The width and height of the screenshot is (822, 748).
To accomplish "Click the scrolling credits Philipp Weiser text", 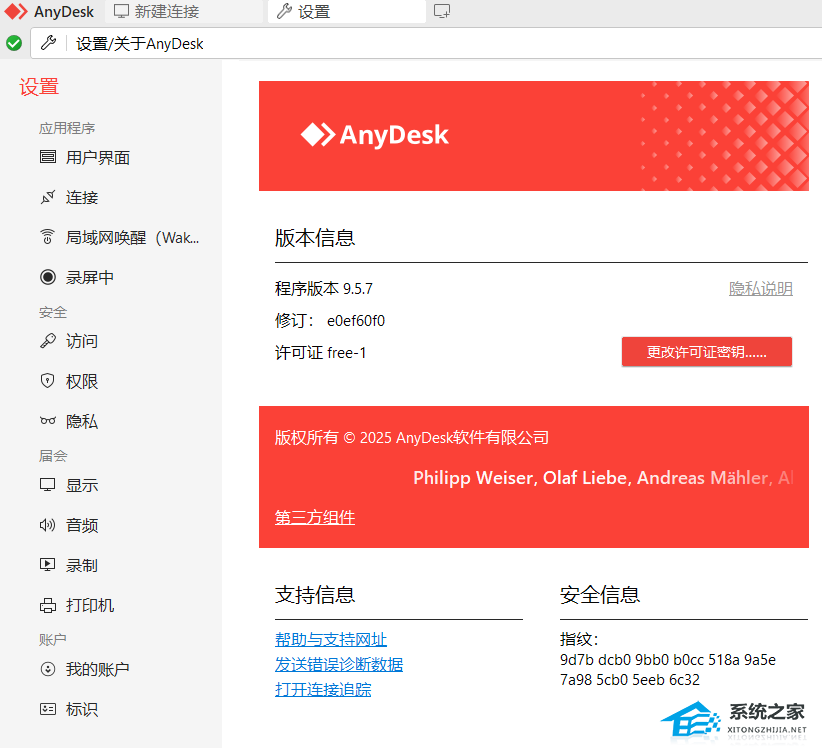I will pyautogui.click(x=603, y=478).
